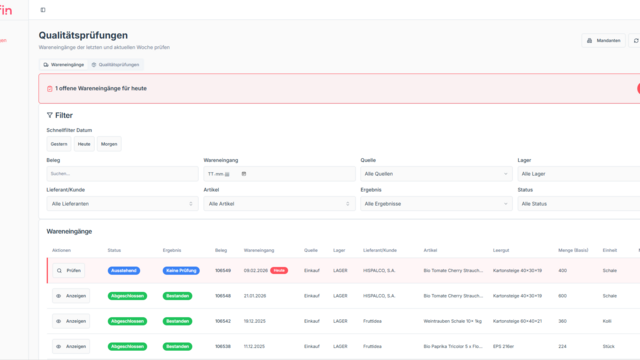Image resolution: width=640 pixels, height=360 pixels.
Task: Click the refresh icon button
Action: [636, 40]
